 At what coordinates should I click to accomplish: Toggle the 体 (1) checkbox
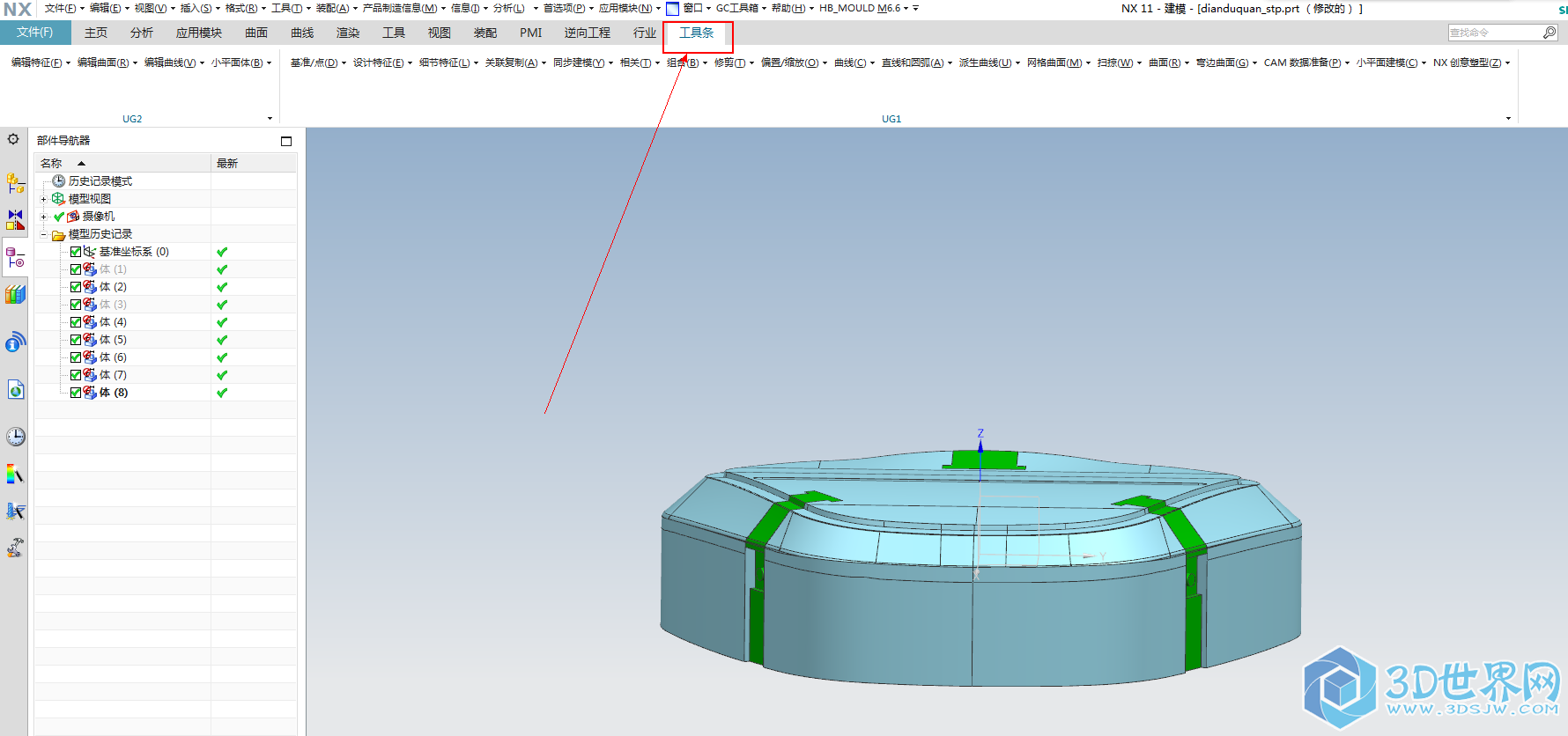coord(76,269)
